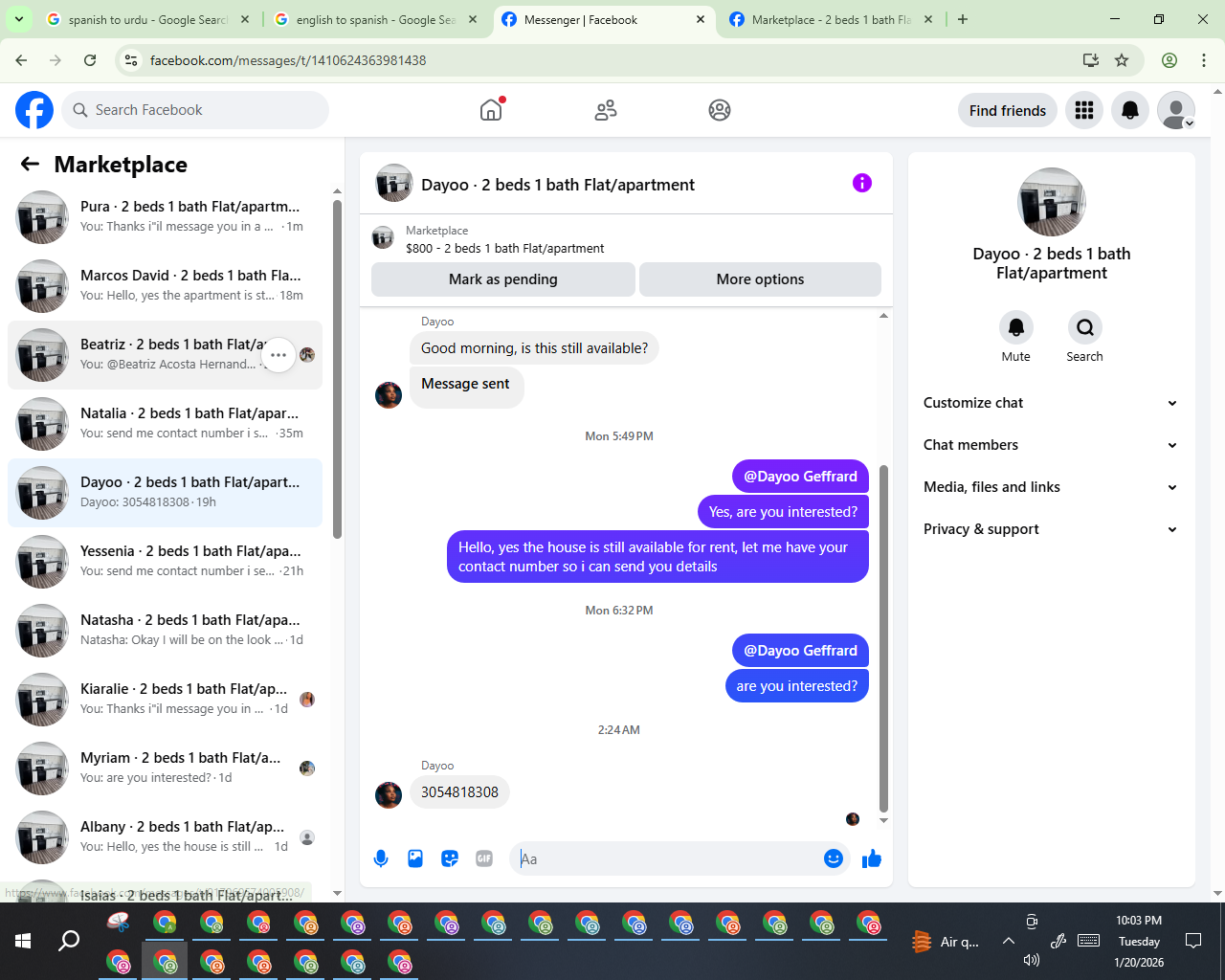The image size is (1225, 980).
Task: Go back from Marketplace chats list
Action: coord(30,165)
